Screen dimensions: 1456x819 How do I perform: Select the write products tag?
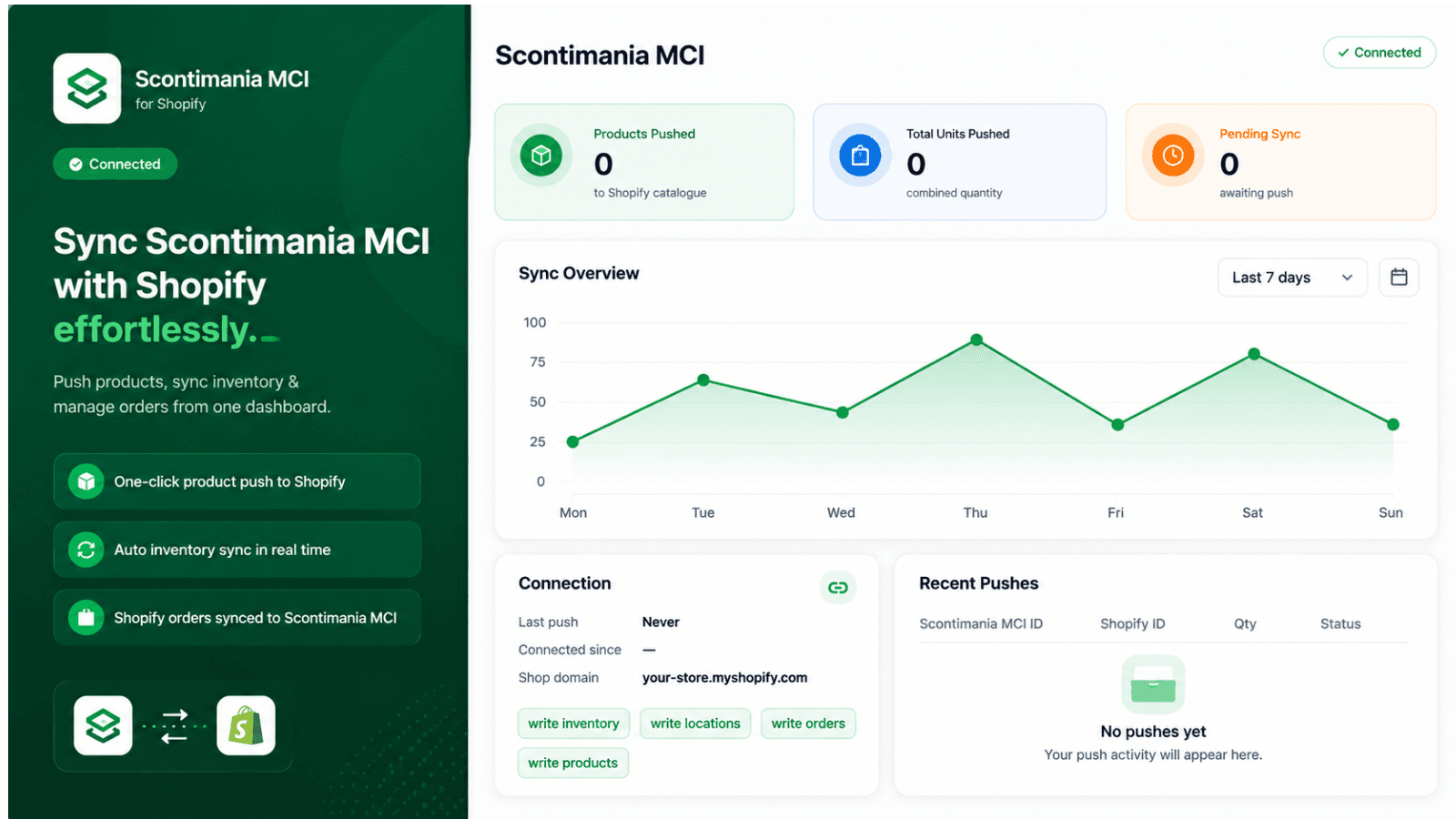(x=572, y=763)
